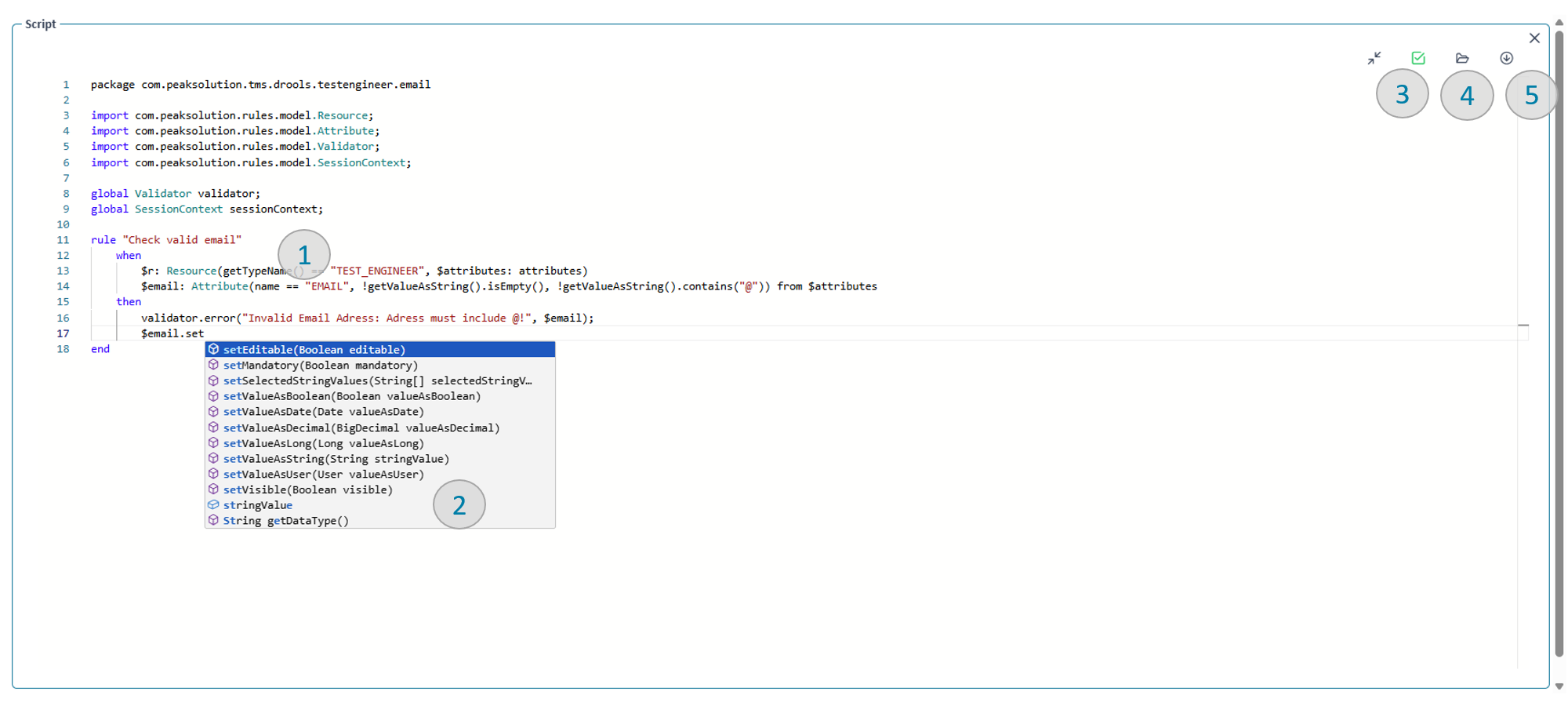Click line number 11 in gutter
1568x706 pixels.
click(x=63, y=240)
